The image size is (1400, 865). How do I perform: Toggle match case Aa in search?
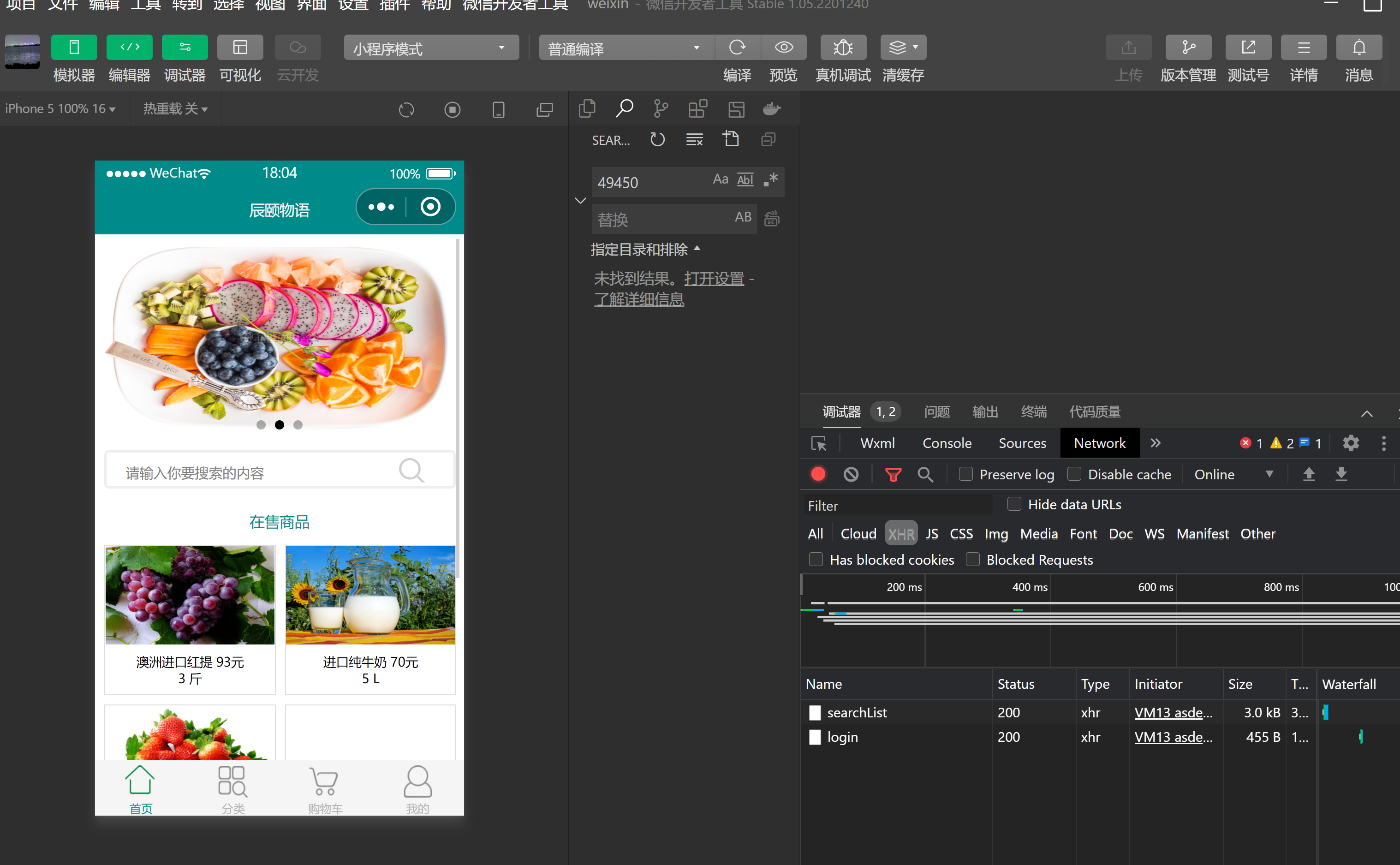point(721,179)
